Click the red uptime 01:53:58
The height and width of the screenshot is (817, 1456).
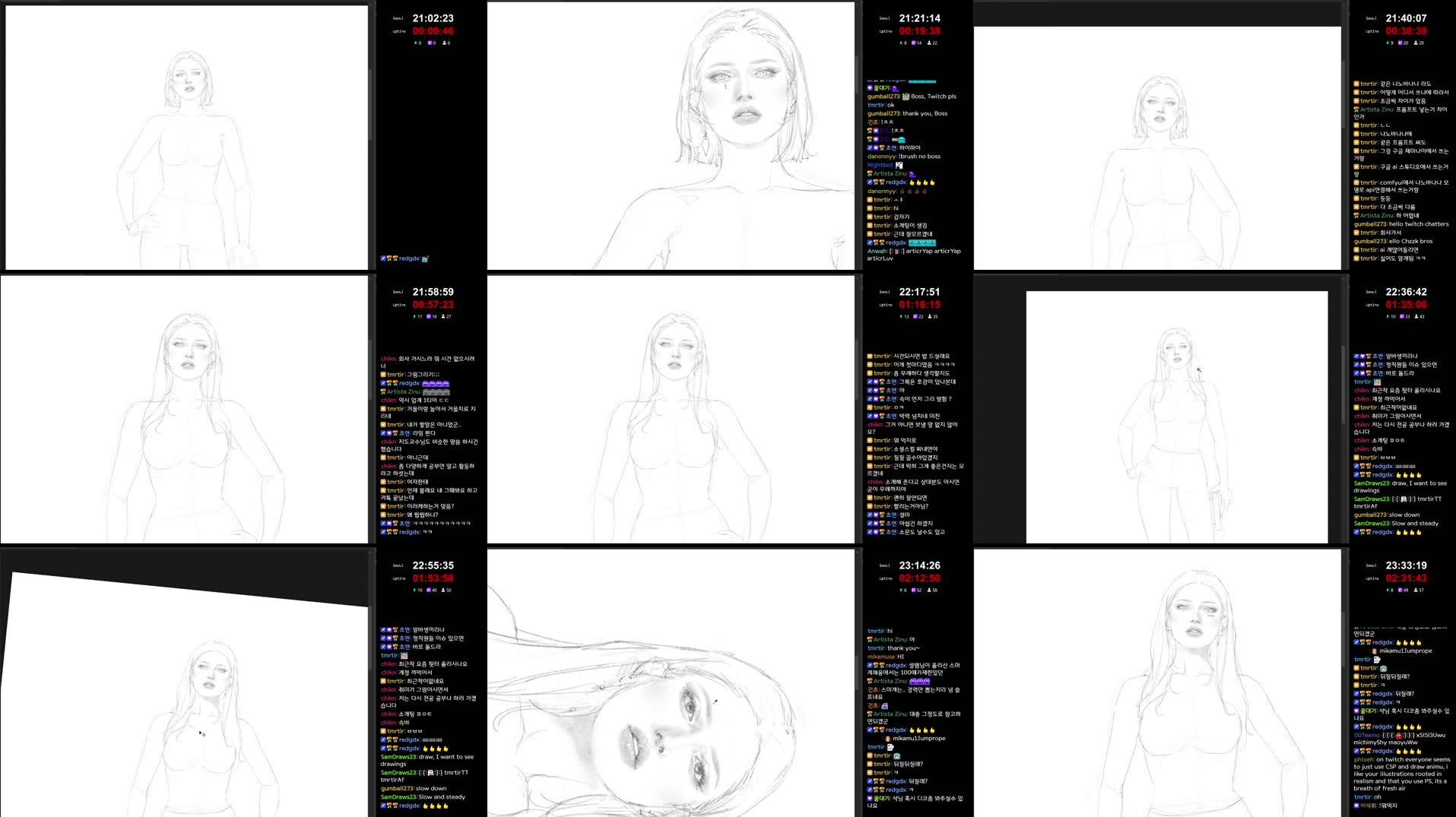coord(433,578)
